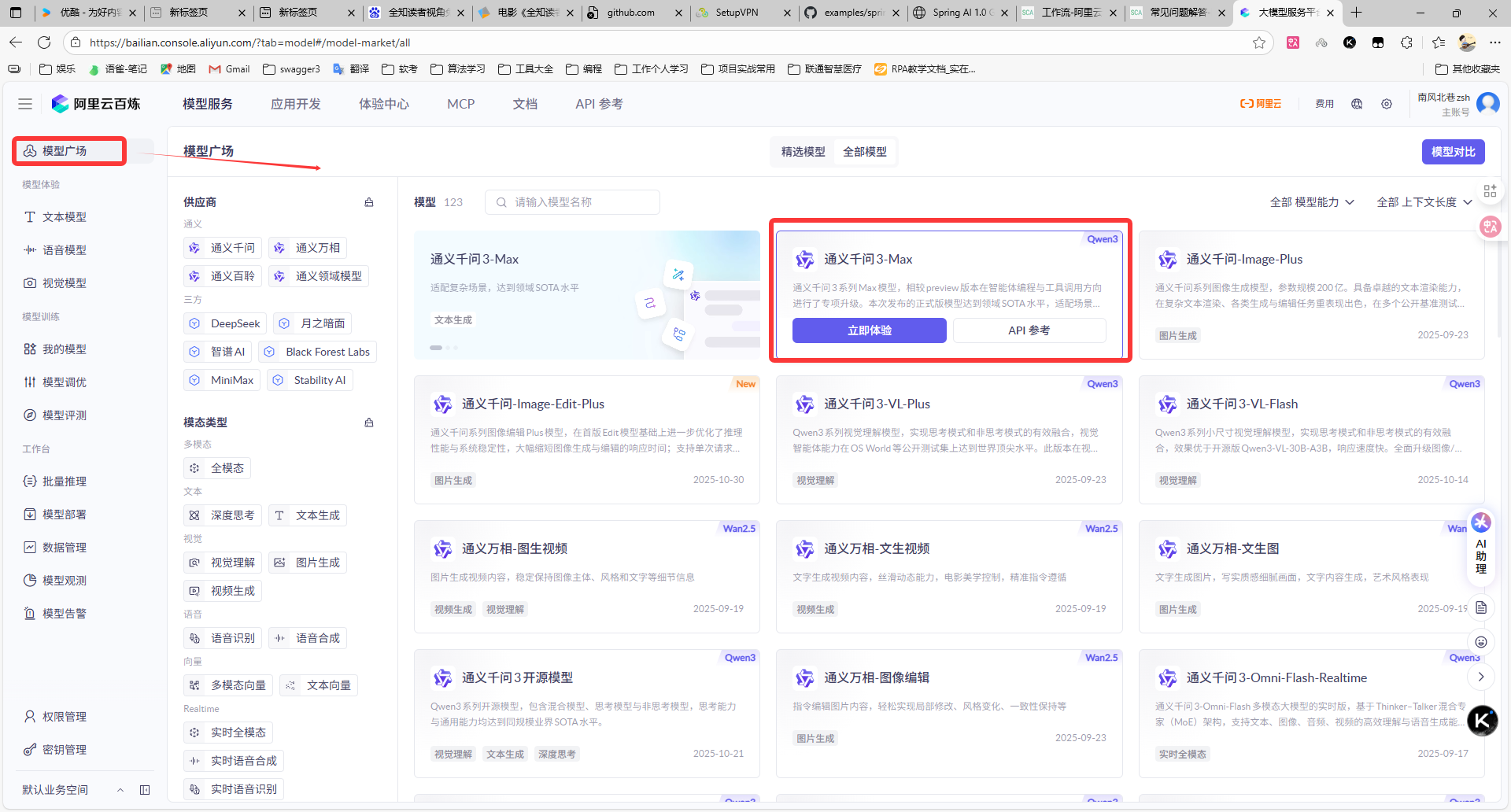Image resolution: width=1511 pixels, height=812 pixels.
Task: Filter by 视频生成 type
Action: coord(223,591)
